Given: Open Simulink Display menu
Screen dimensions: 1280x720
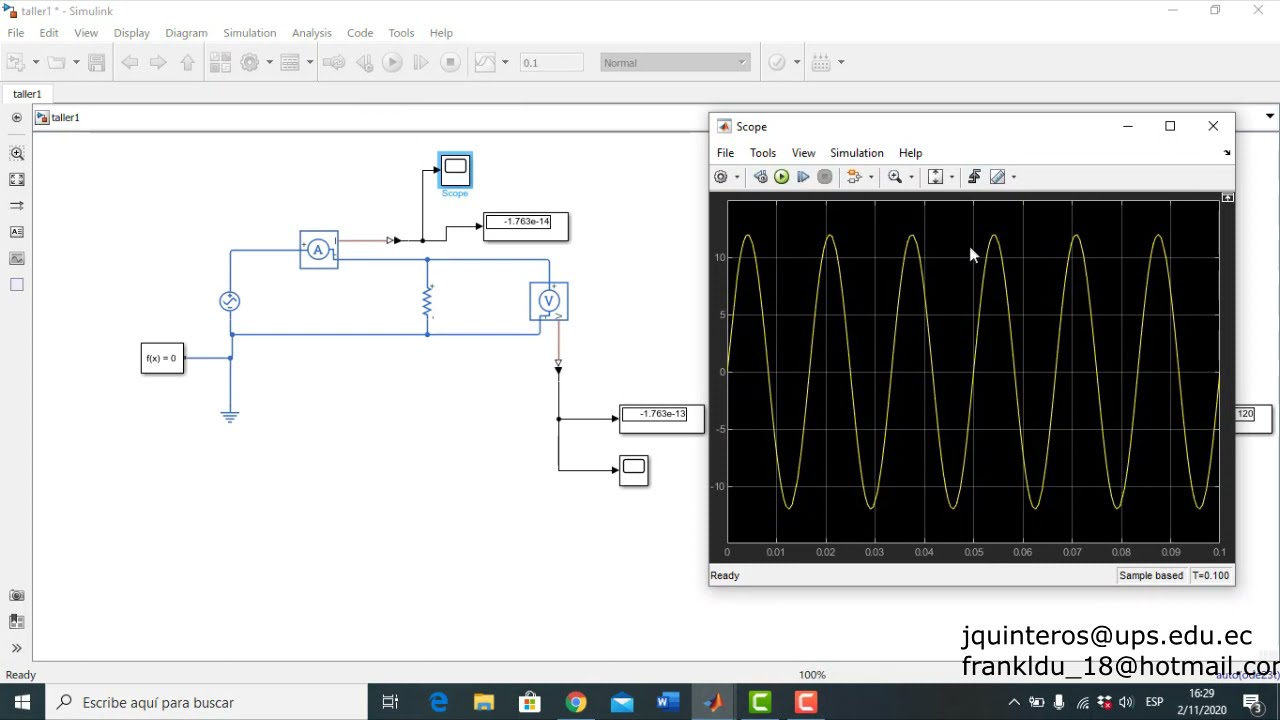Looking at the screenshot, I should 131,33.
